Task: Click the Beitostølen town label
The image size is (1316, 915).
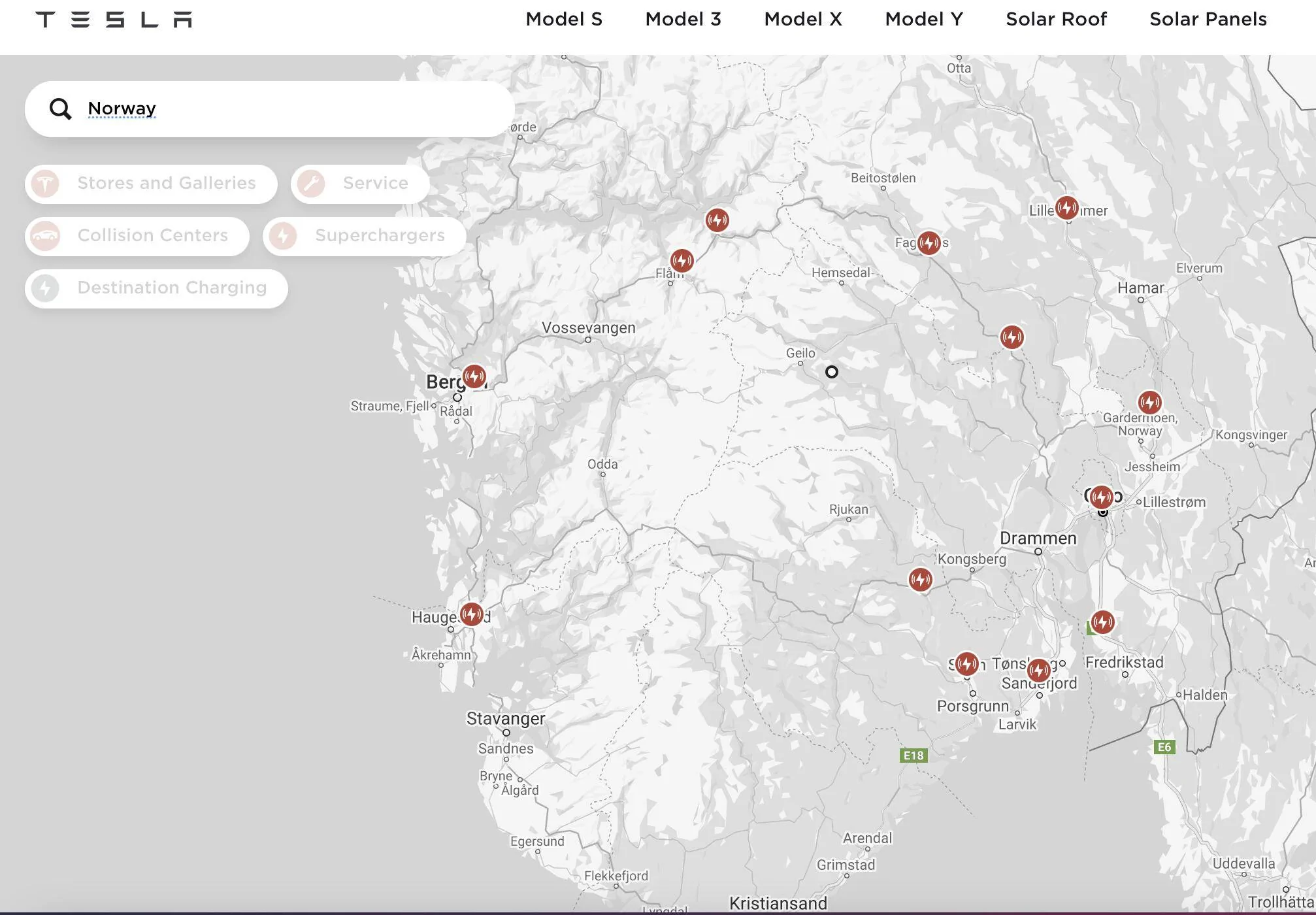Action: [x=883, y=178]
